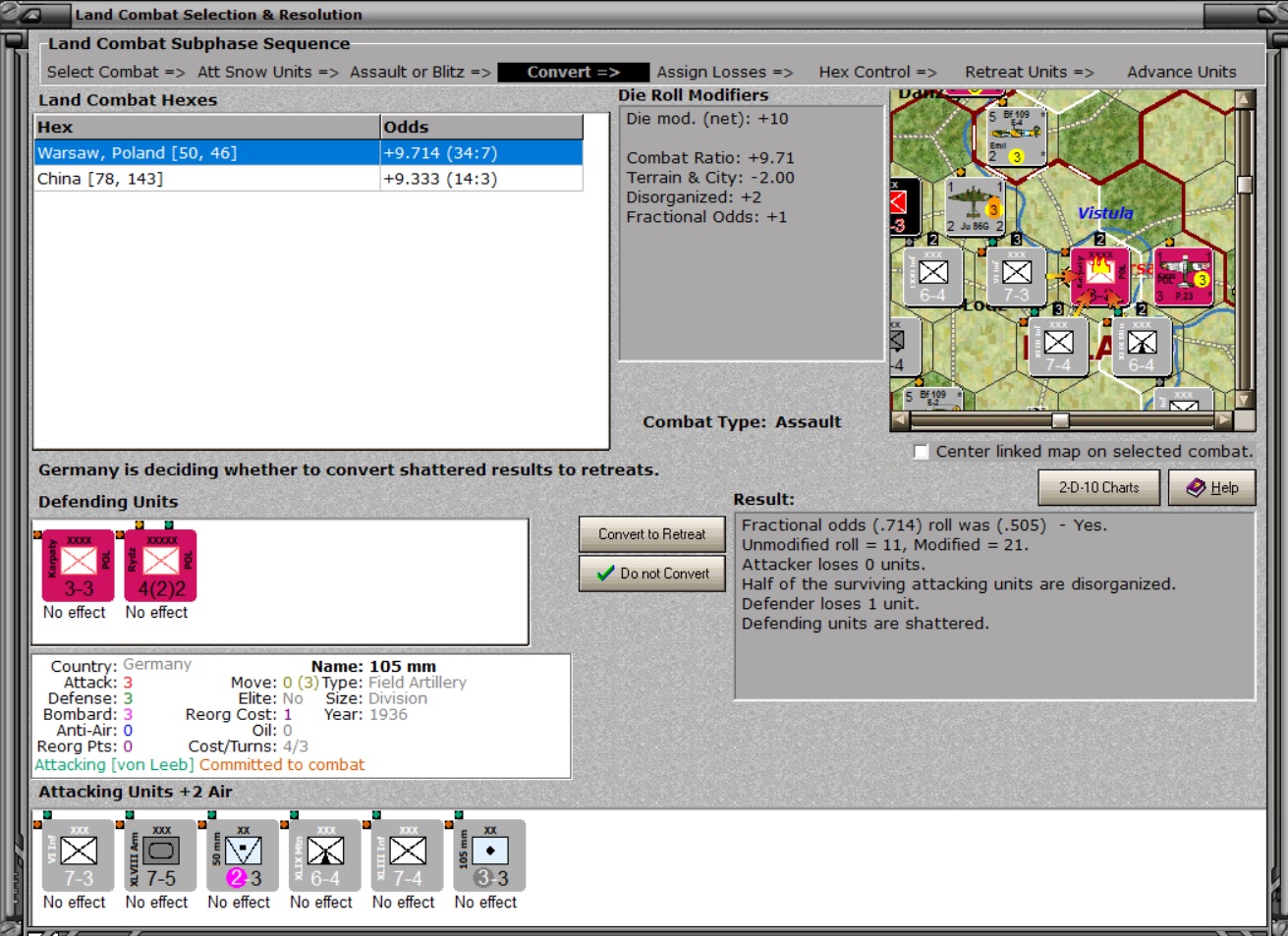Click the 2-D-10 Charts button

1099,487
